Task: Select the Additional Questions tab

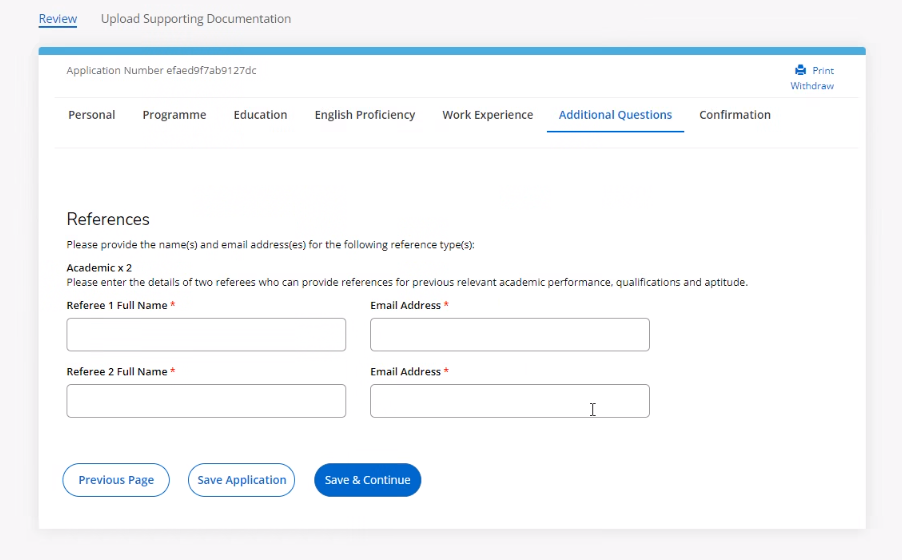Action: (x=615, y=115)
